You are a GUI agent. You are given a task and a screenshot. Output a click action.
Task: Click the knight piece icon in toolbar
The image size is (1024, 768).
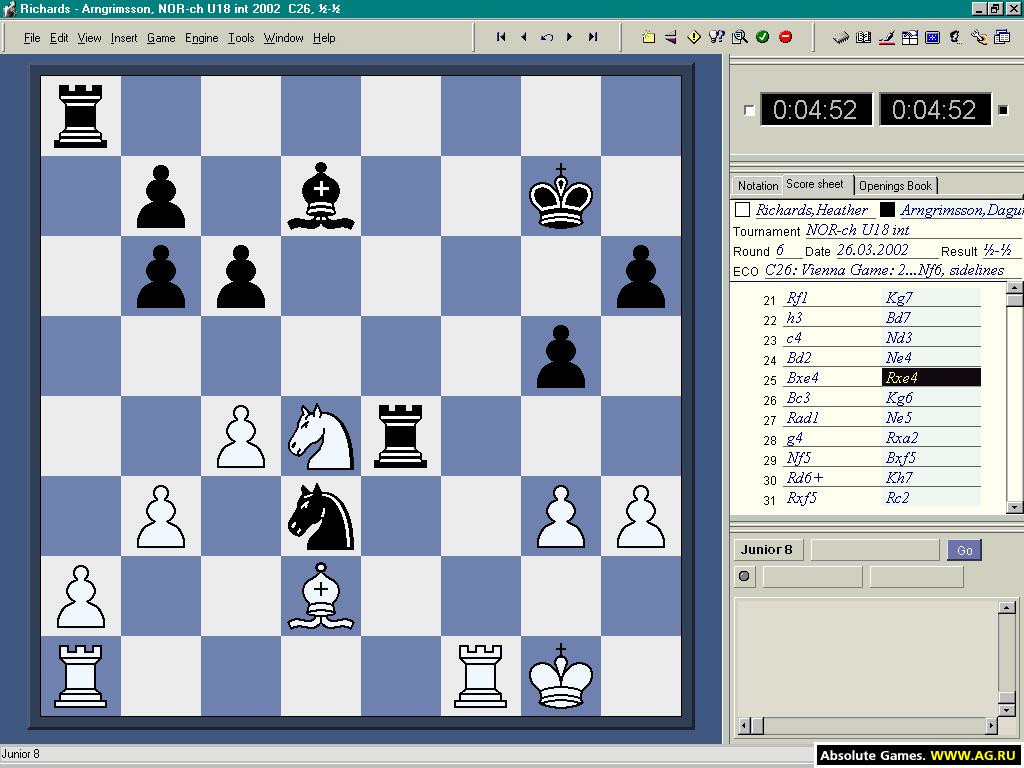[x=955, y=37]
